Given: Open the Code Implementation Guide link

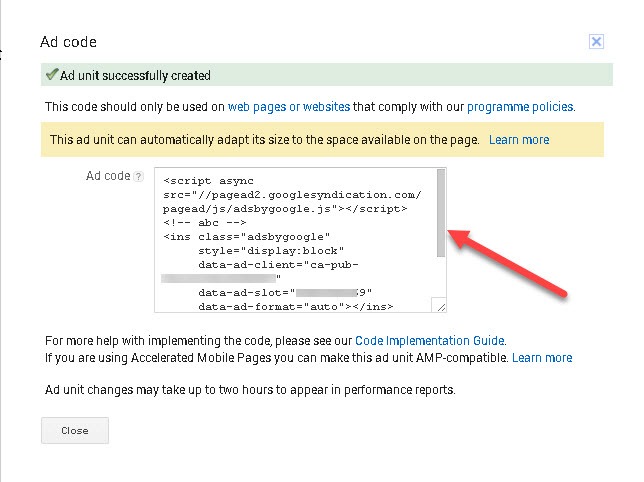Looking at the screenshot, I should point(445,341).
